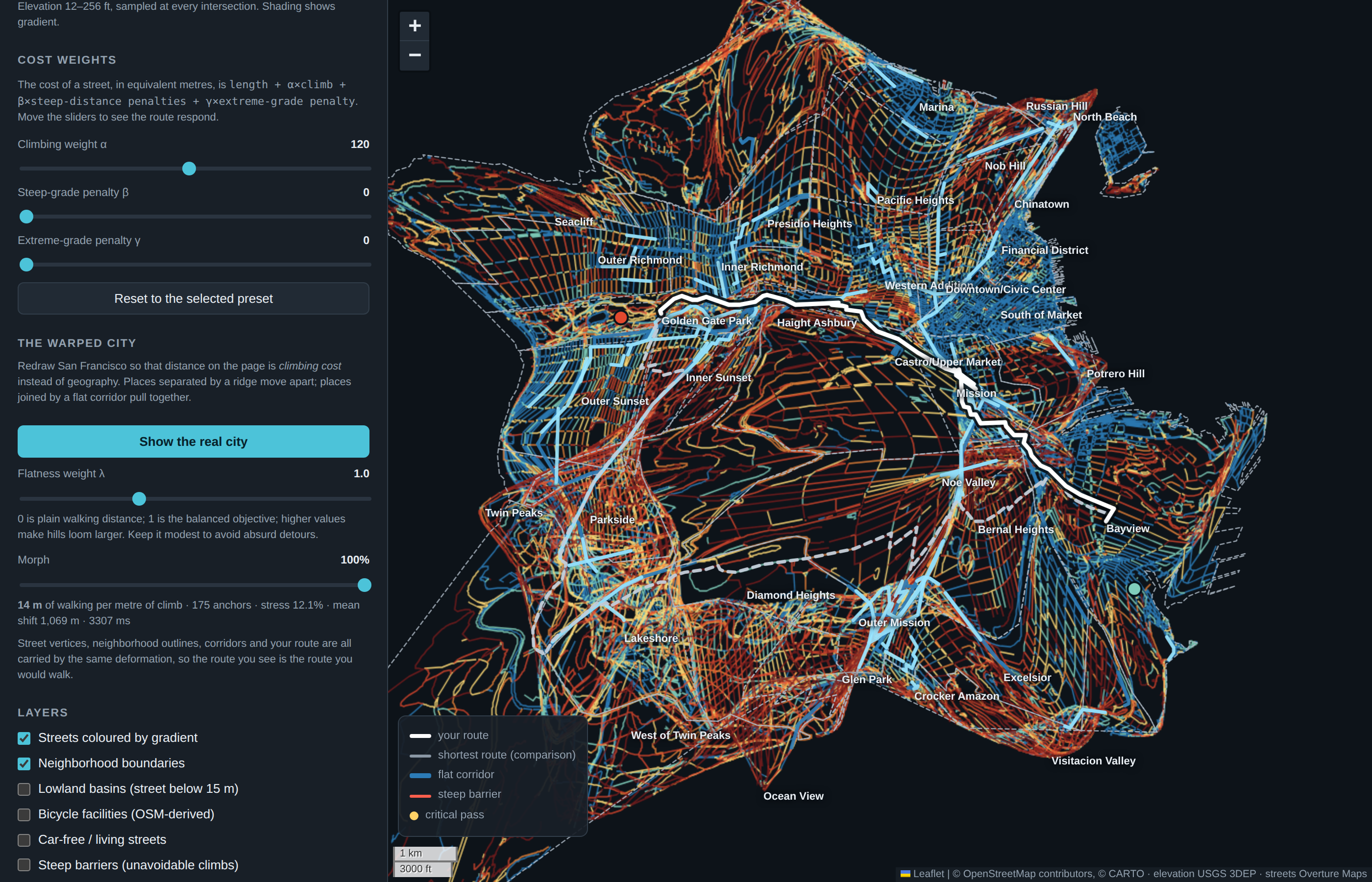Click the Extreme-grade penalty γ slider handle
1372x882 pixels.
coord(26,265)
